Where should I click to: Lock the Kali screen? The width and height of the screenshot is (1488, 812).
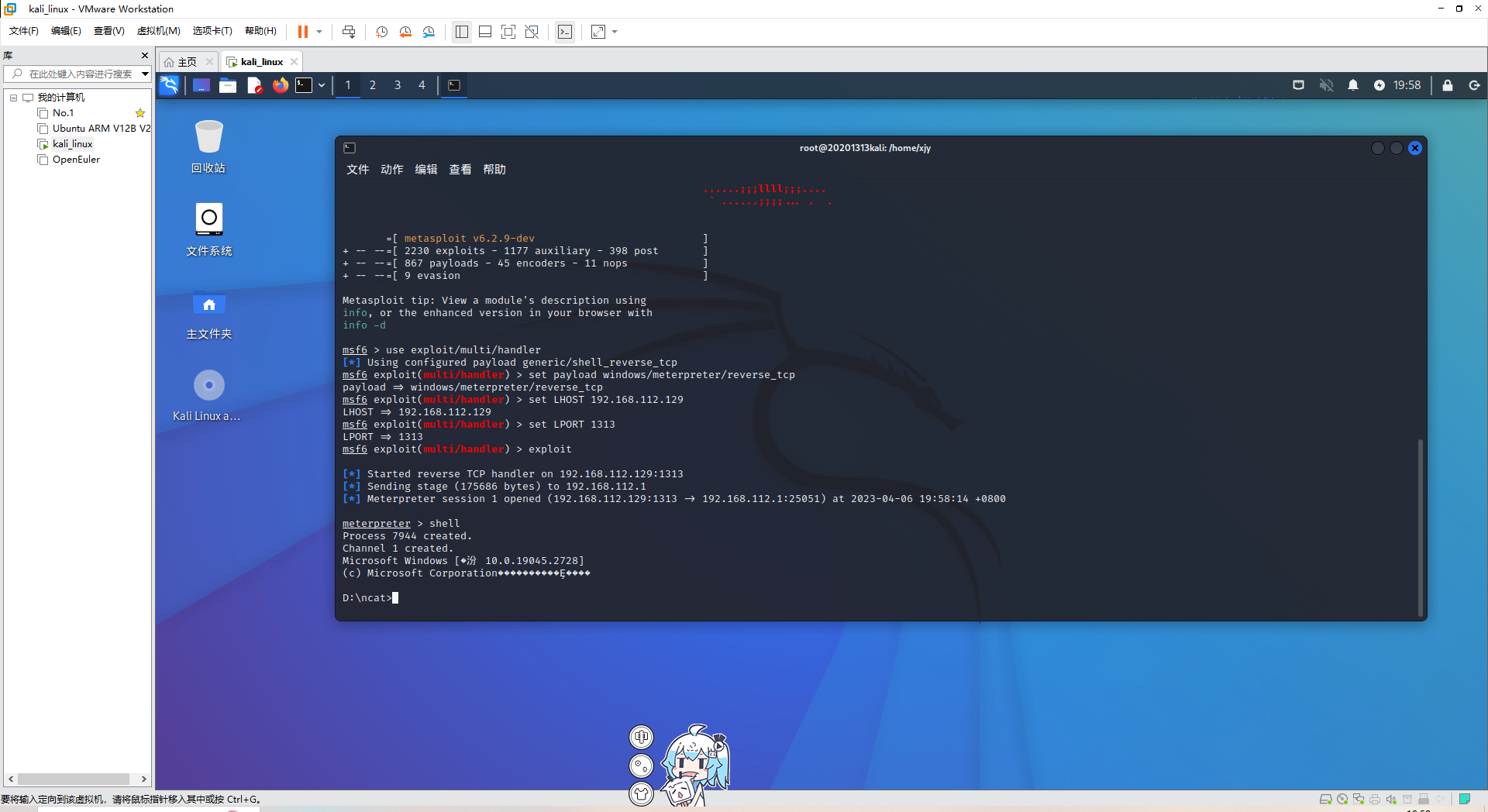[1448, 85]
